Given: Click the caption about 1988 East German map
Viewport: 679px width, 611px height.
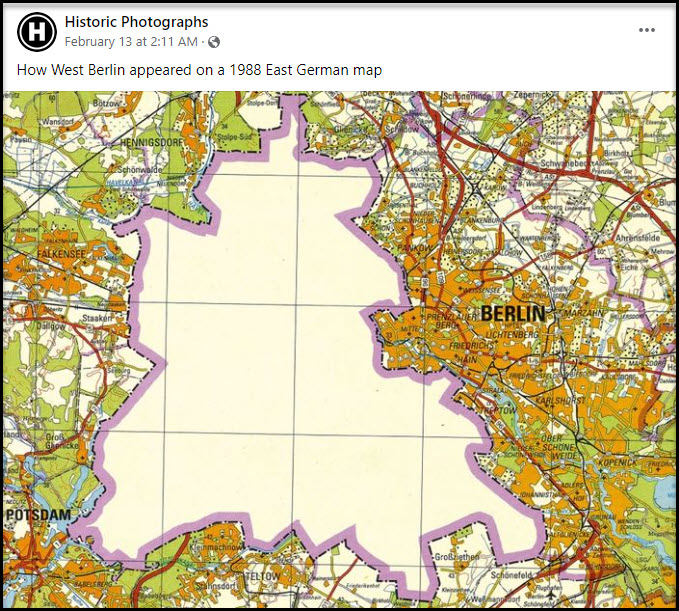Looking at the screenshot, I should pyautogui.click(x=199, y=70).
